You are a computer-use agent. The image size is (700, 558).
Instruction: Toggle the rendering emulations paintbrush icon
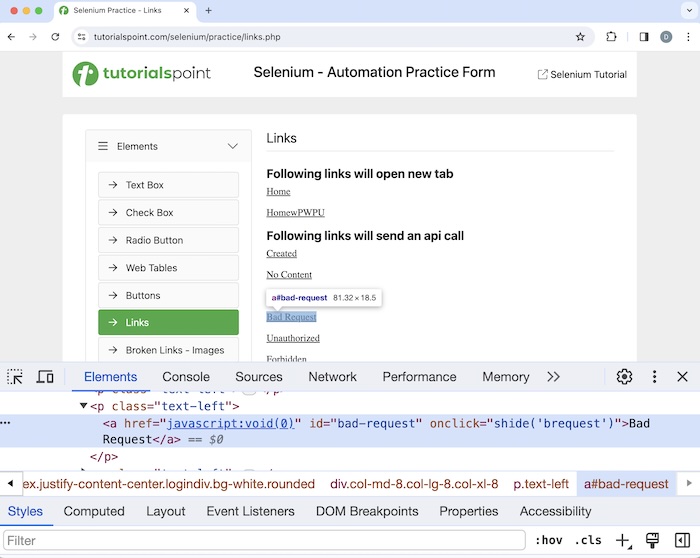[652, 540]
